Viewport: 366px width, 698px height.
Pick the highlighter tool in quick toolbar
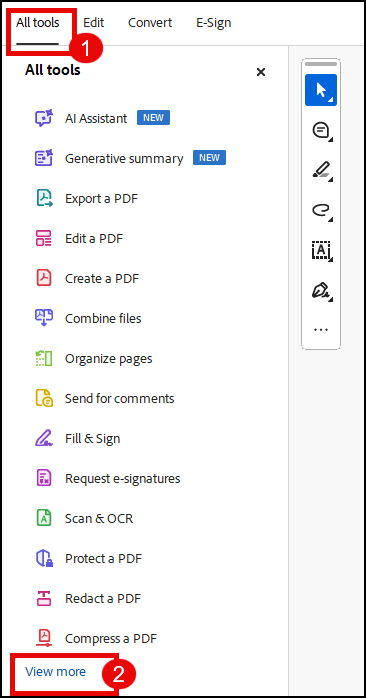[x=321, y=171]
